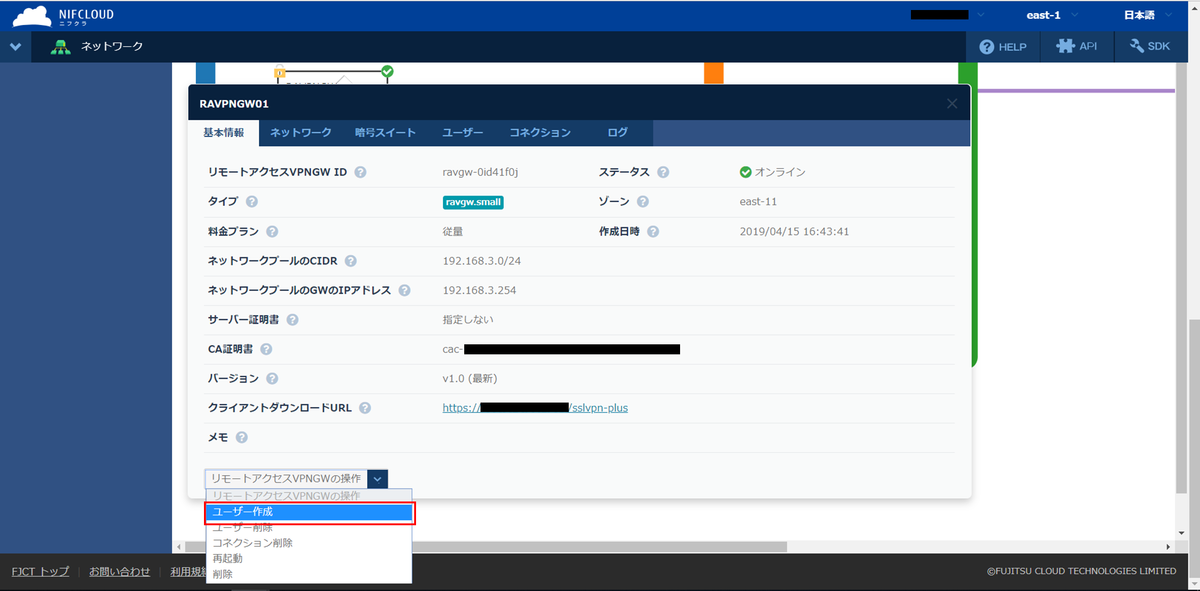1200x591 pixels.
Task: Click the リモートアクセスVPNGWの操作 dropdown arrow
Action: pyautogui.click(x=378, y=479)
